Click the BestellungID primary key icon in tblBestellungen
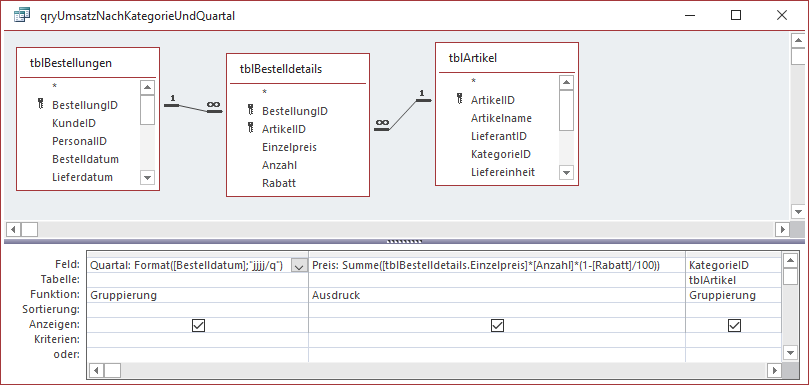Screen dimensions: 809x385 41,105
